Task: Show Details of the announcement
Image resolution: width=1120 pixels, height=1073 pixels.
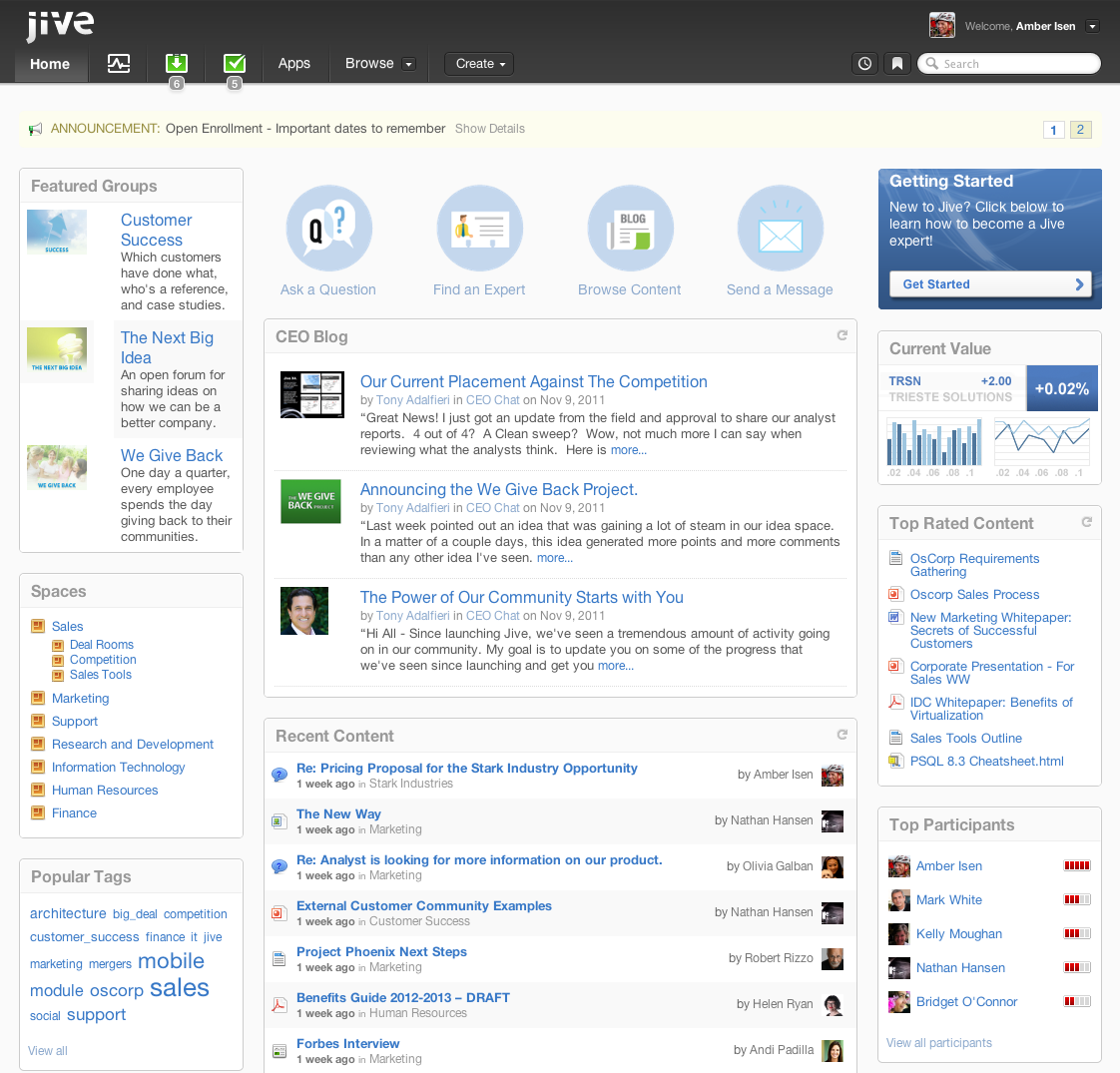Action: [490, 129]
